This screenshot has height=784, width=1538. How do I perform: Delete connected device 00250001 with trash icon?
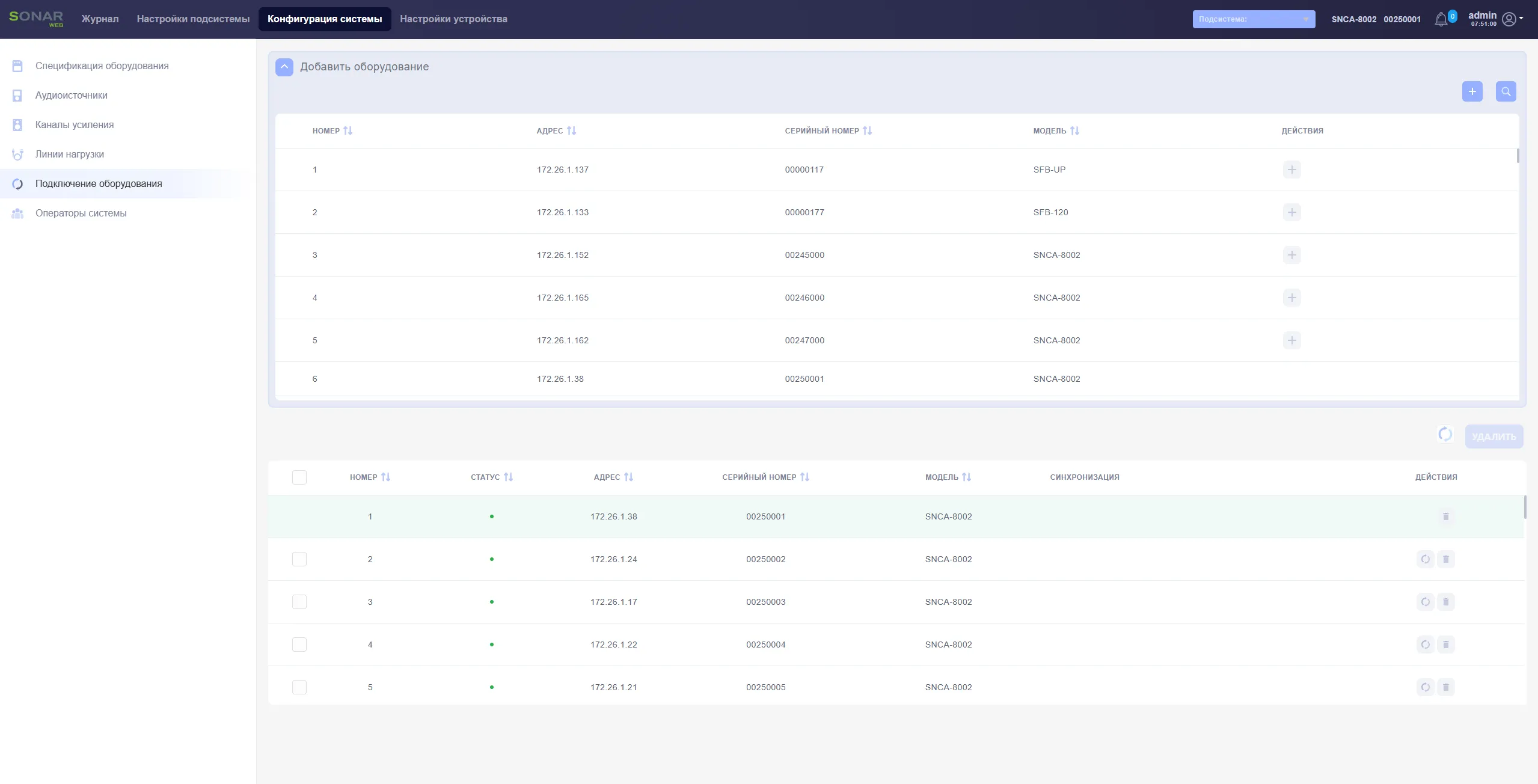coord(1445,516)
